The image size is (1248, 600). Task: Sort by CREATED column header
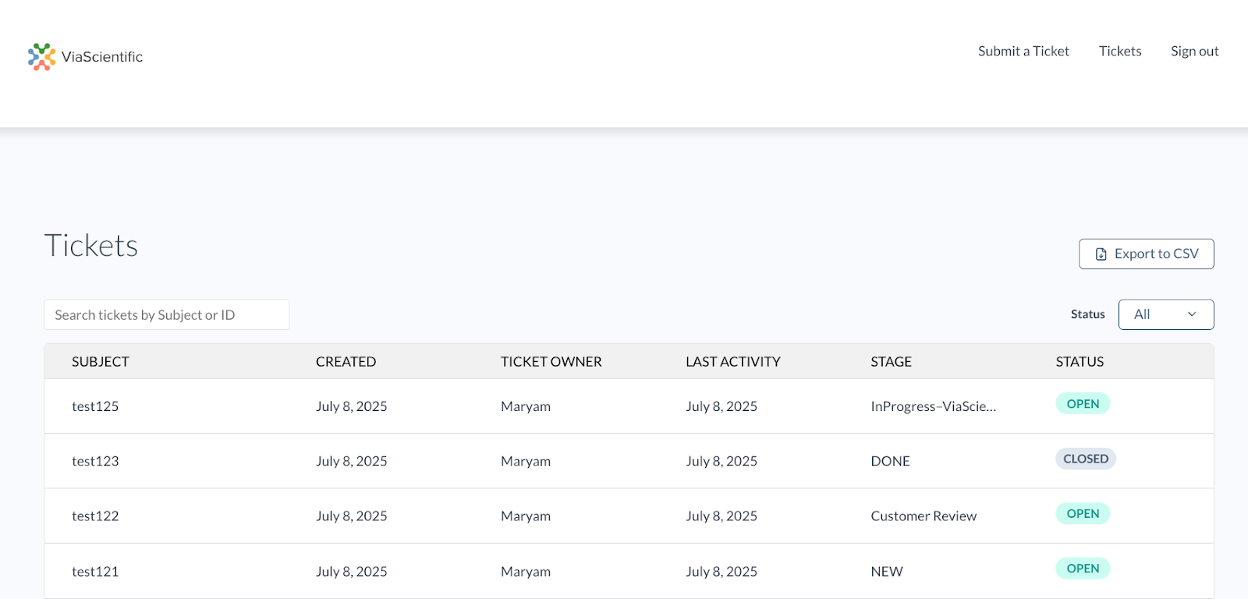pyautogui.click(x=346, y=362)
